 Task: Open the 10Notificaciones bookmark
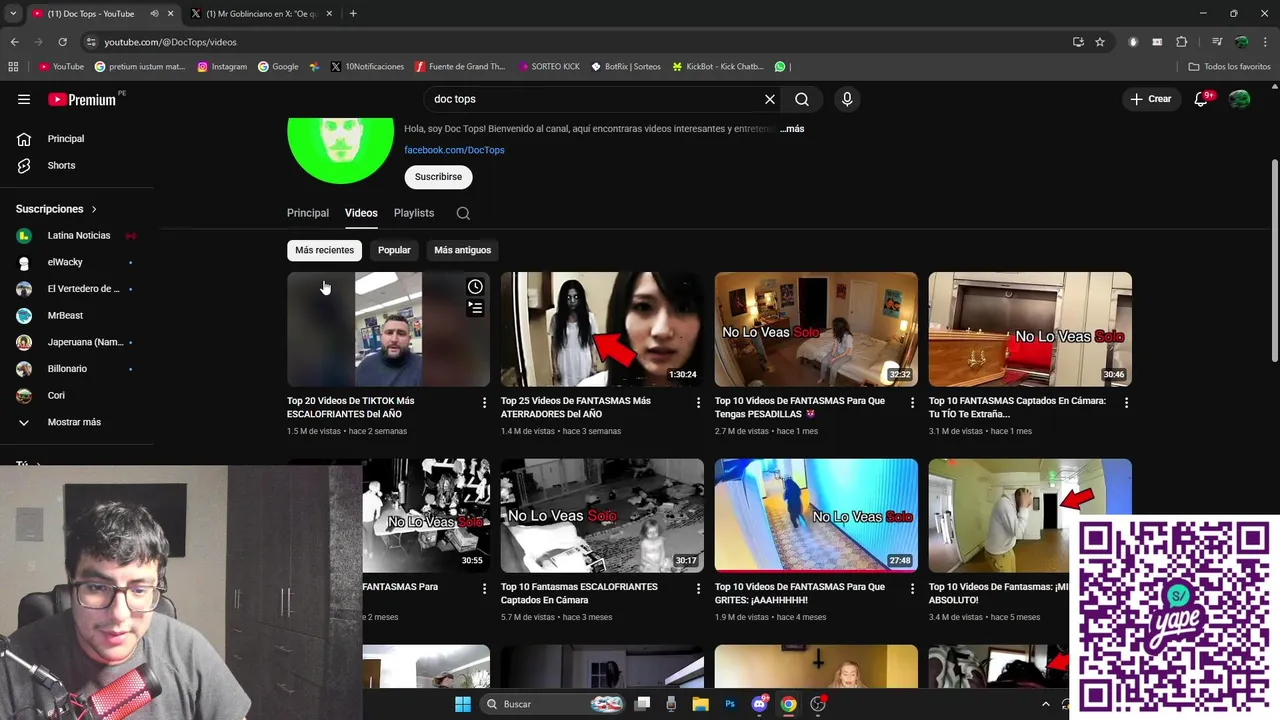(368, 67)
